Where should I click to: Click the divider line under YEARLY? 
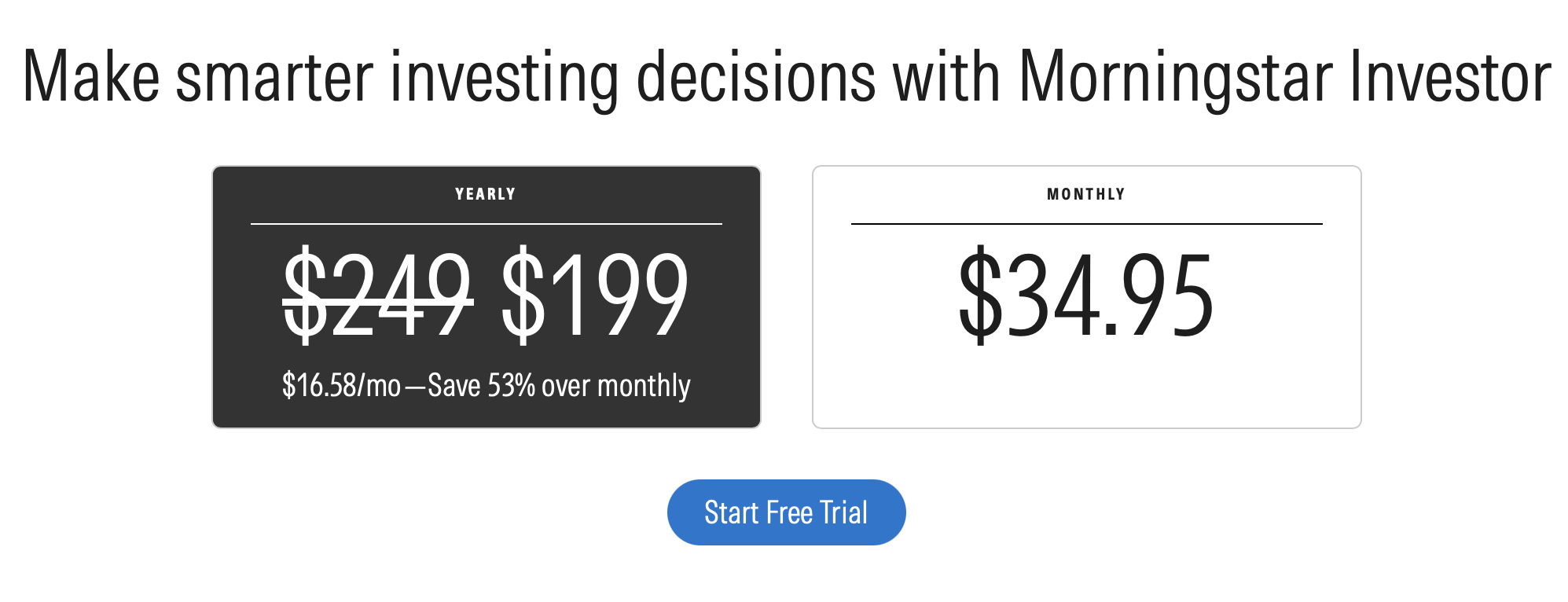click(x=487, y=224)
